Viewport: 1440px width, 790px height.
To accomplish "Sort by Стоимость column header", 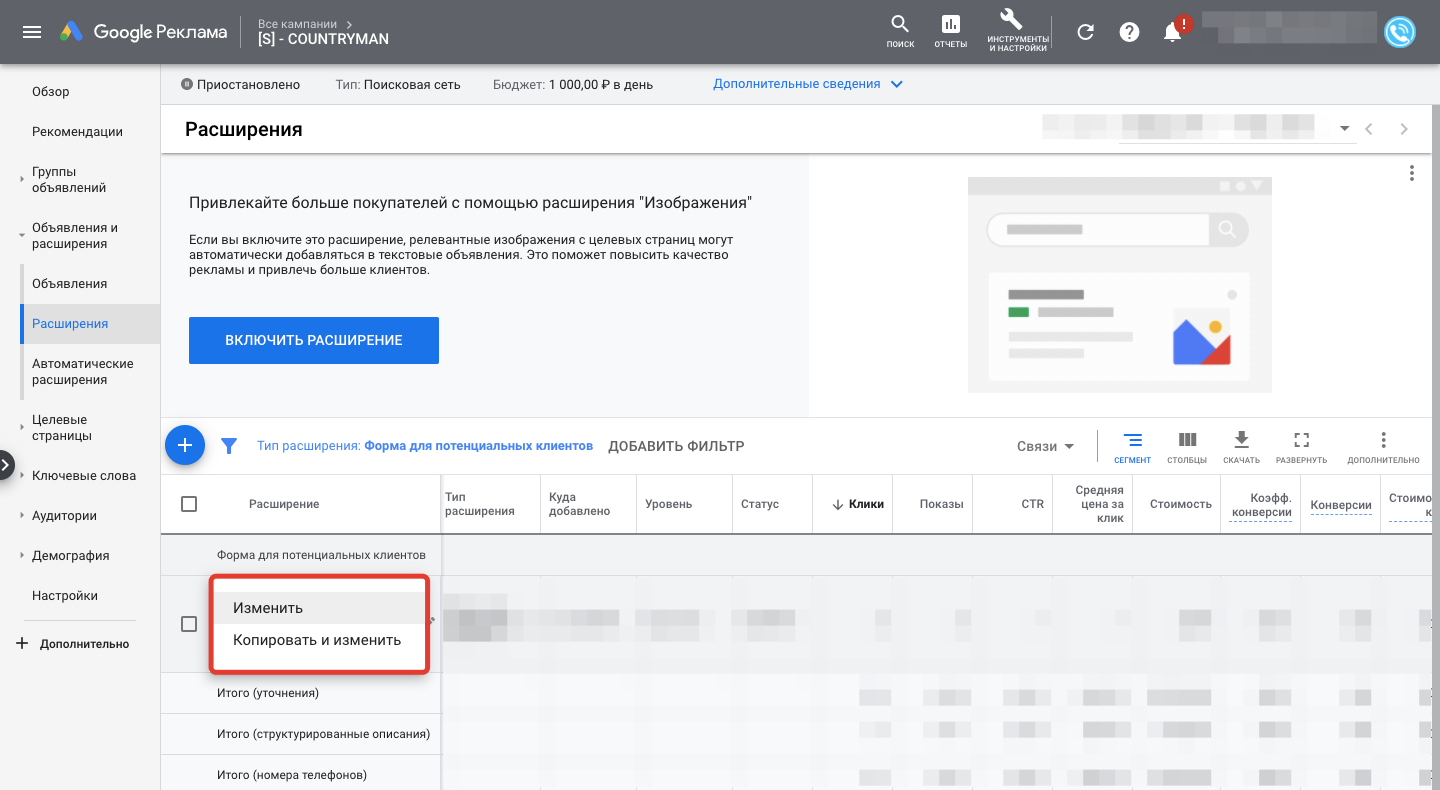I will pyautogui.click(x=1180, y=504).
